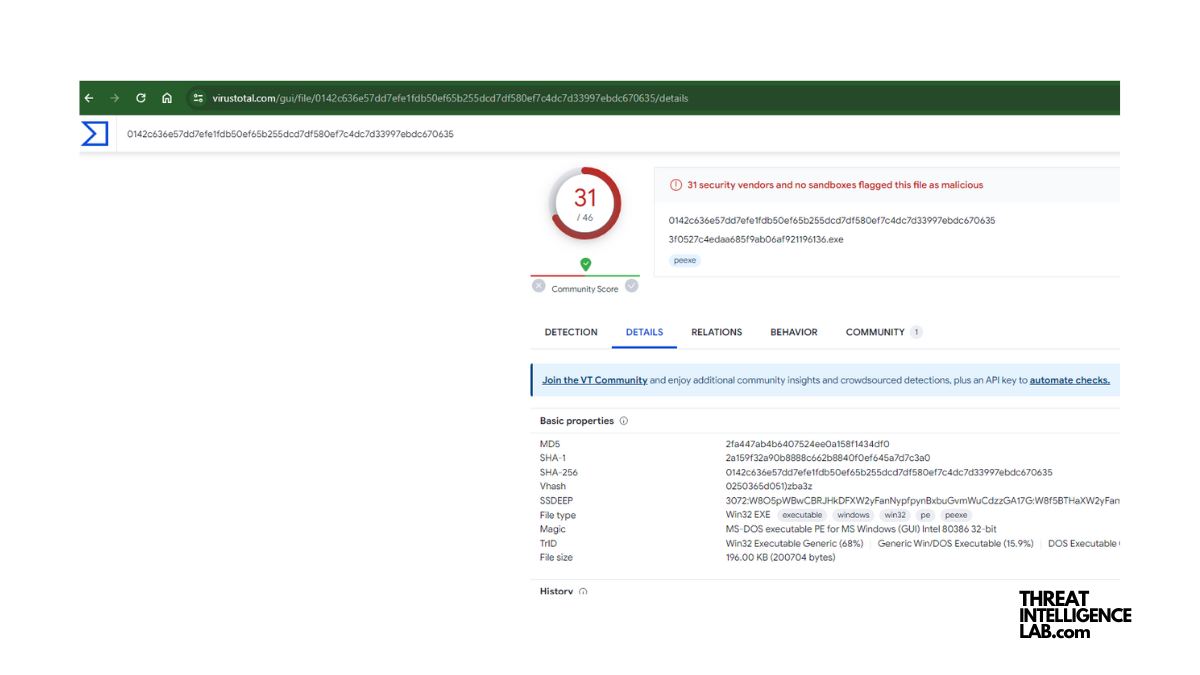Click the browser home icon
The height and width of the screenshot is (675, 1200).
coord(167,98)
